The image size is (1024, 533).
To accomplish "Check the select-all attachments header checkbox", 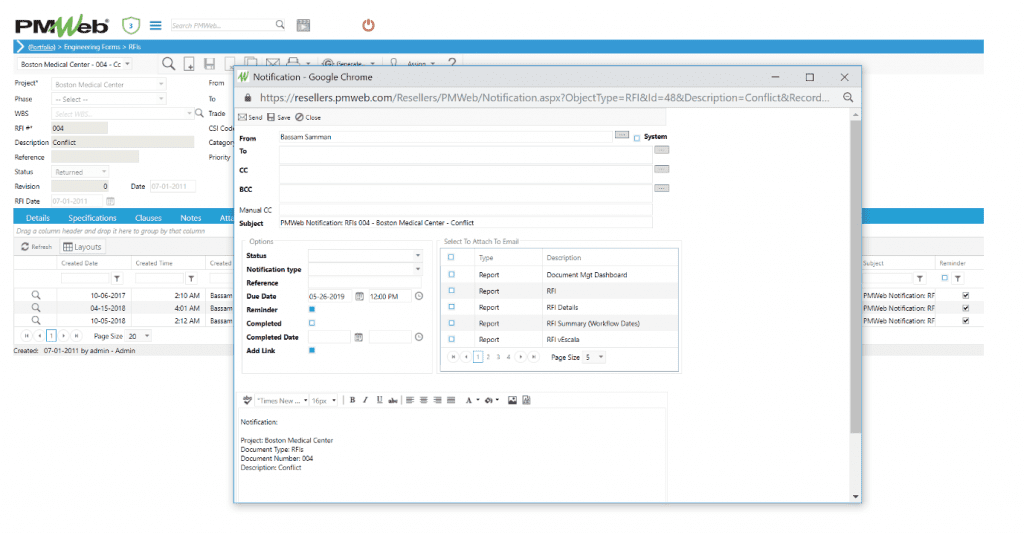I will 451,257.
